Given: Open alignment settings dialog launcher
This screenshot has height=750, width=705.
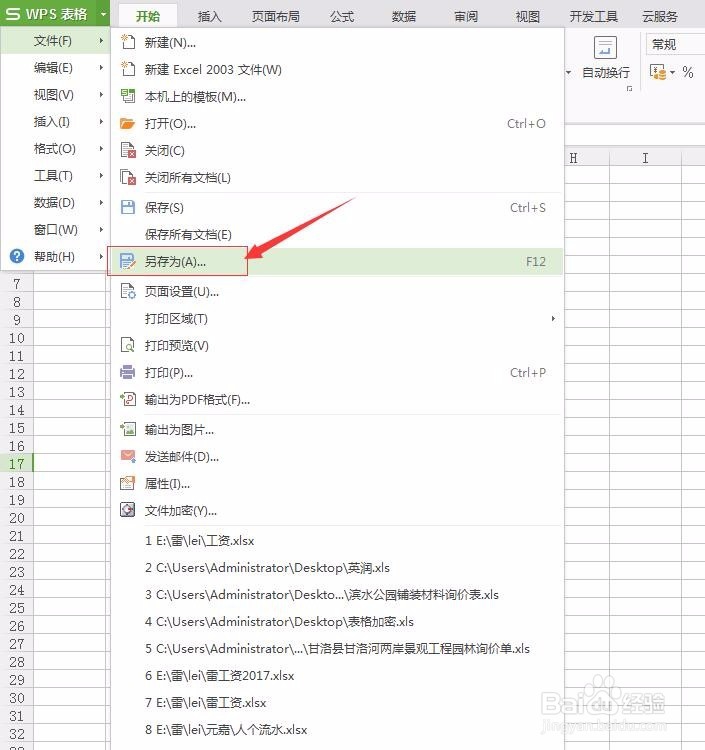Looking at the screenshot, I should [629, 88].
